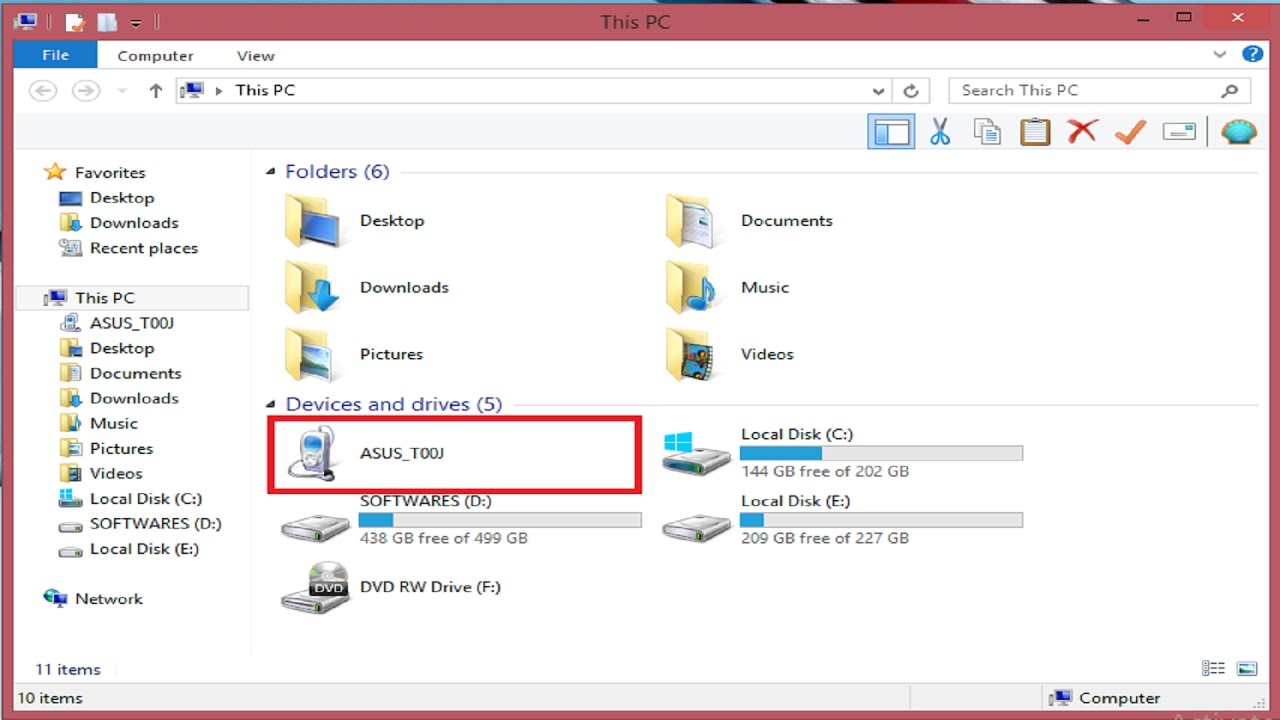Image resolution: width=1280 pixels, height=720 pixels.
Task: Click the red X Delete toolbar icon
Action: coord(1082,131)
